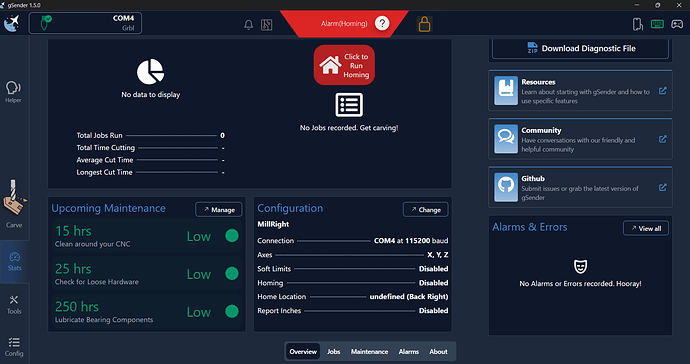View all Alarms & Errors
This screenshot has height=364, width=690.
[x=646, y=228]
